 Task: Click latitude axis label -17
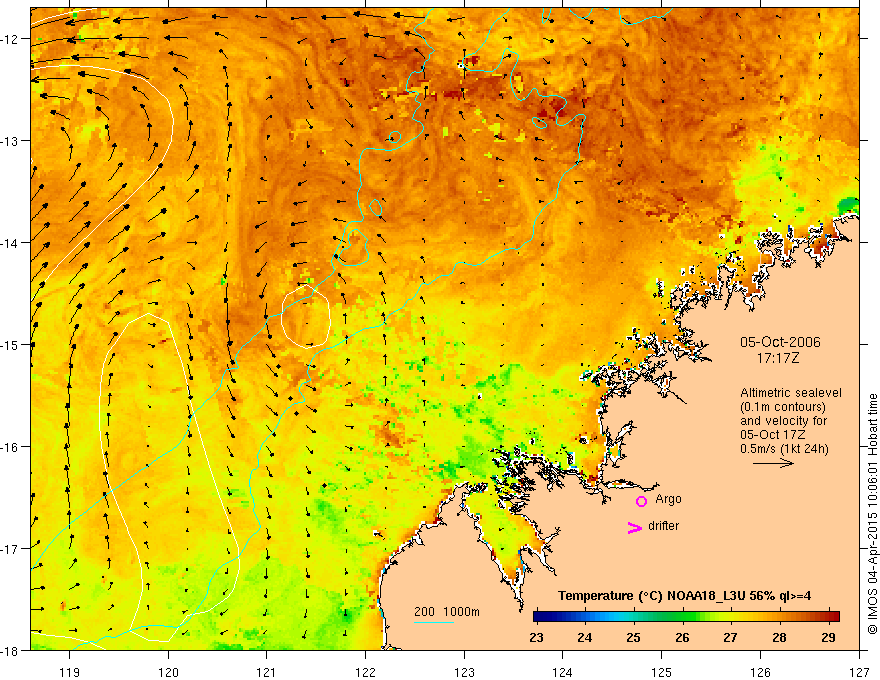click(12, 549)
